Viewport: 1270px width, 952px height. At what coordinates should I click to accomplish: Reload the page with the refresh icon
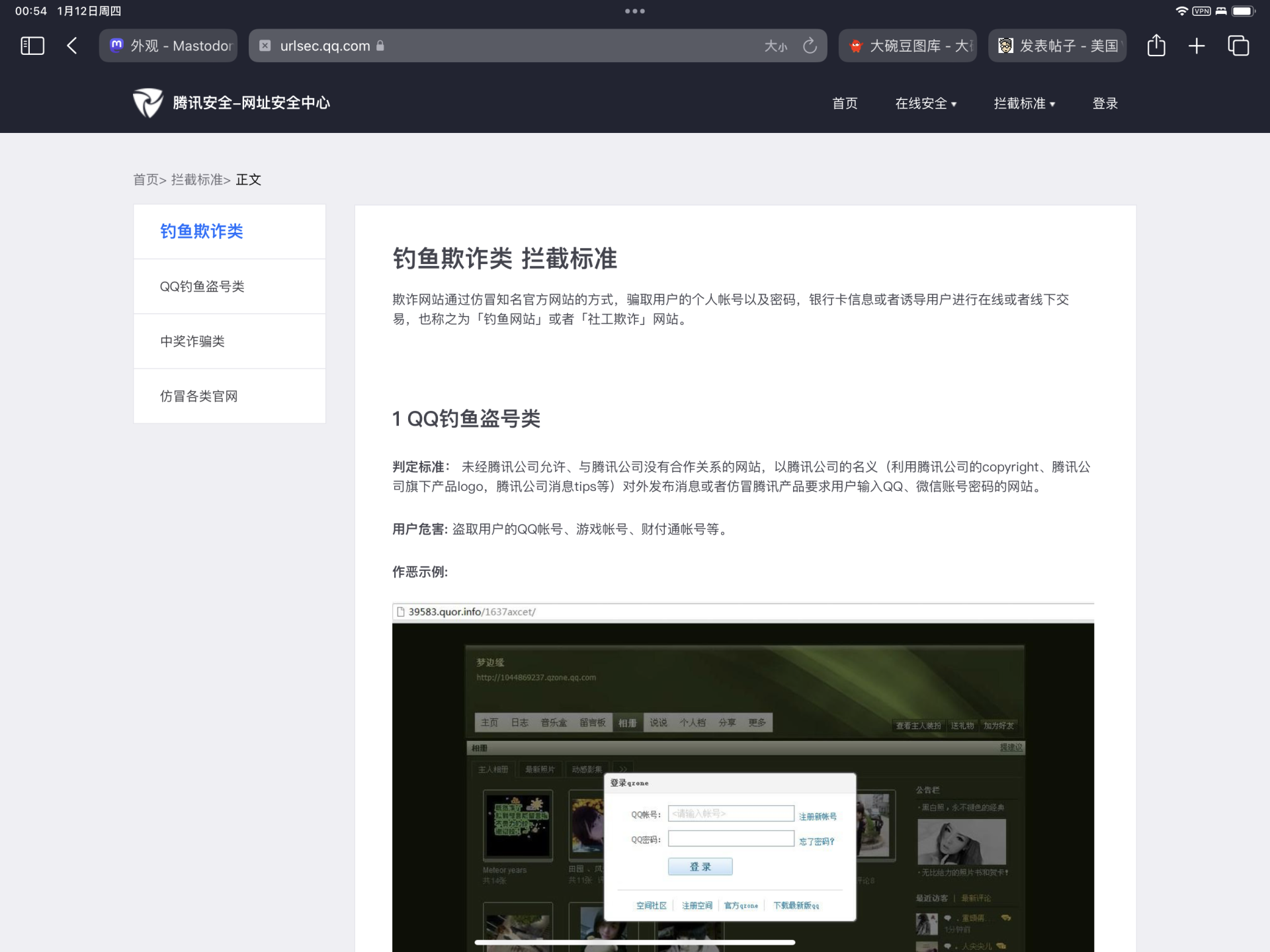810,46
